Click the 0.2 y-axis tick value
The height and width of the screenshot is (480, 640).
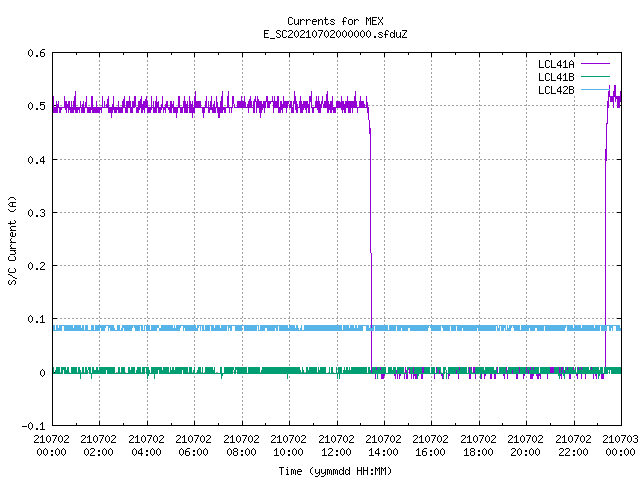36,266
